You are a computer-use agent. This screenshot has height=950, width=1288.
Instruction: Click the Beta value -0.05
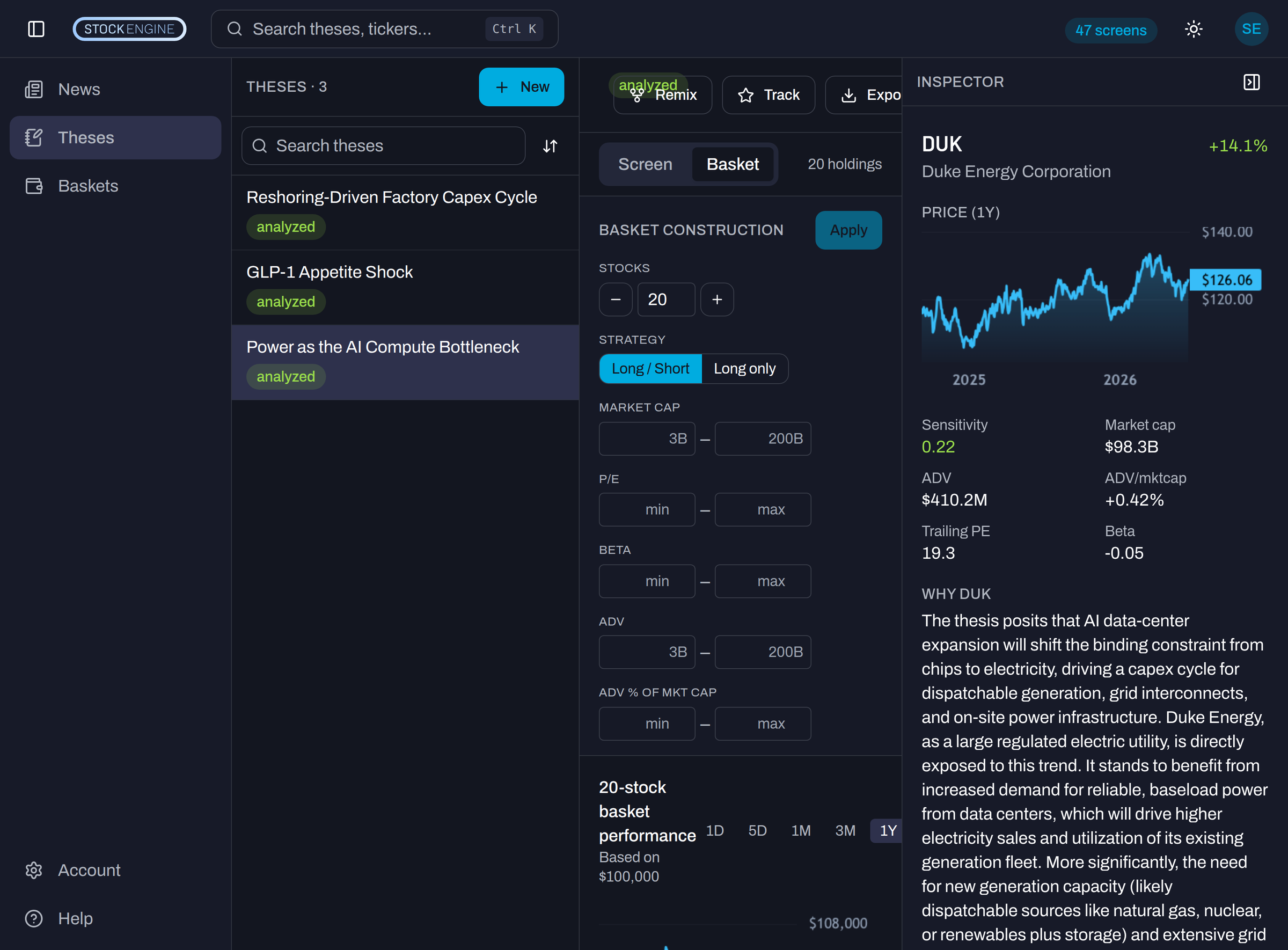1124,553
